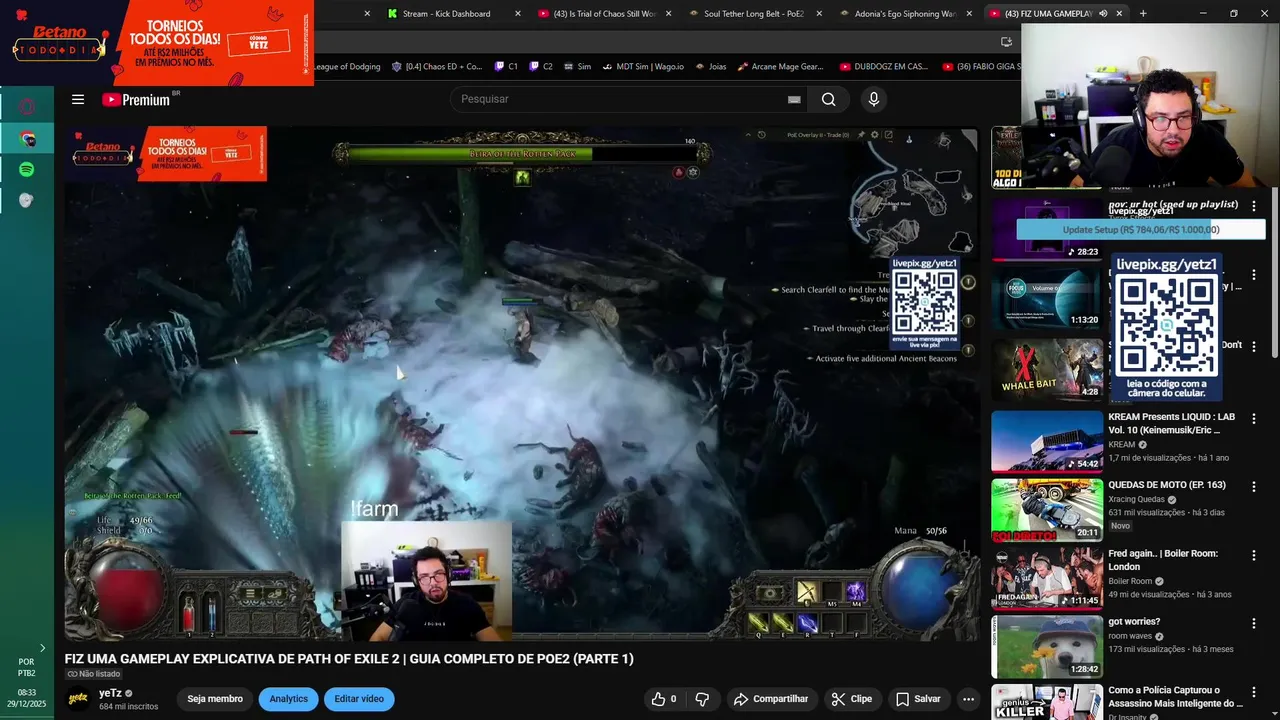Open WHALE BAIT video thumbnail
Viewport: 1280px width, 720px height.
(x=1047, y=369)
